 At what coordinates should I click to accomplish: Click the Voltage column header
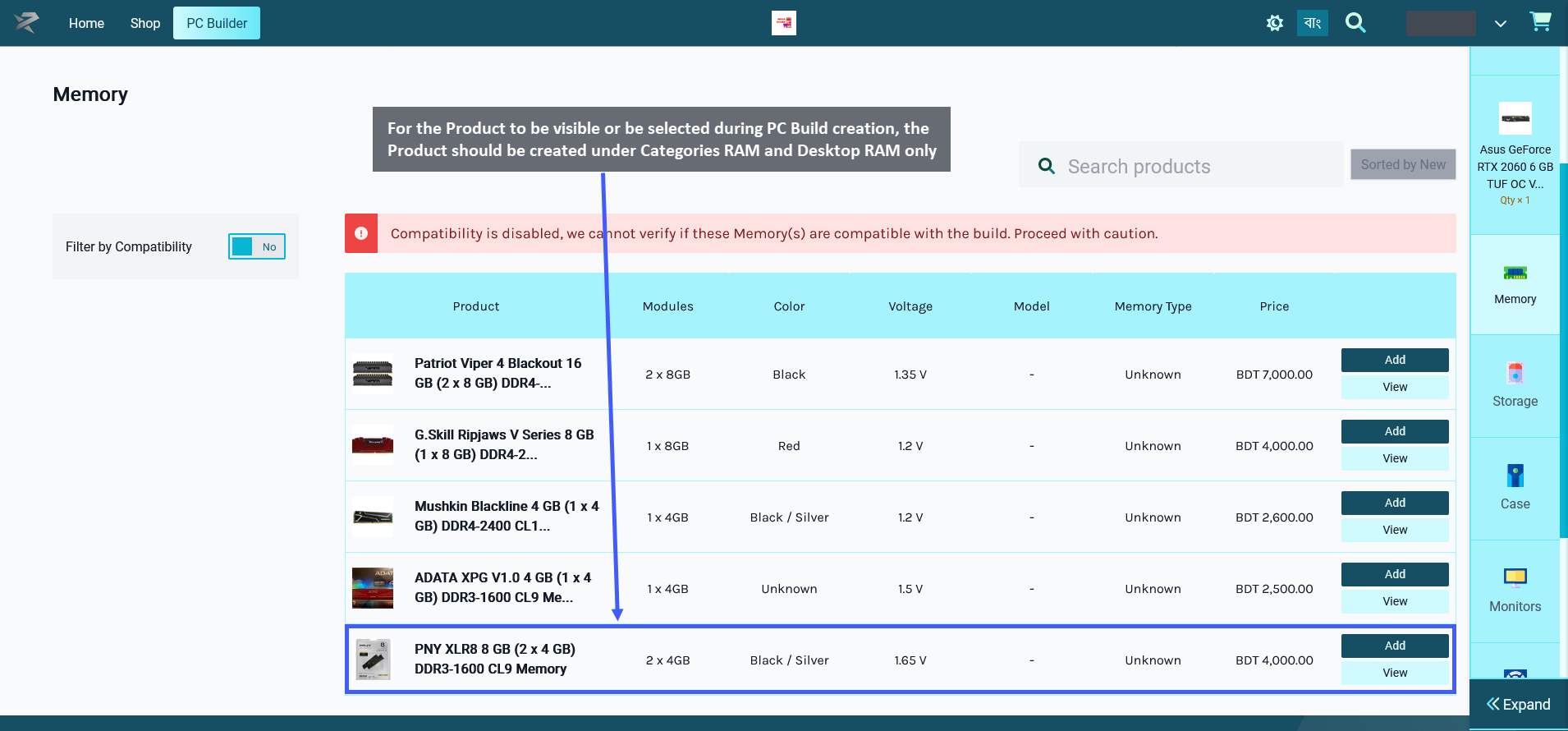[910, 306]
